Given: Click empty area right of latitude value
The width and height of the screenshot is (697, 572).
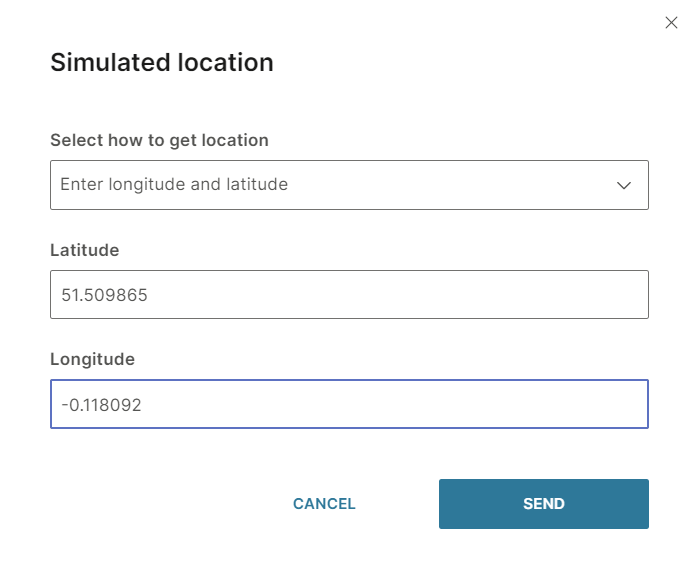Looking at the screenshot, I should (x=420, y=295).
